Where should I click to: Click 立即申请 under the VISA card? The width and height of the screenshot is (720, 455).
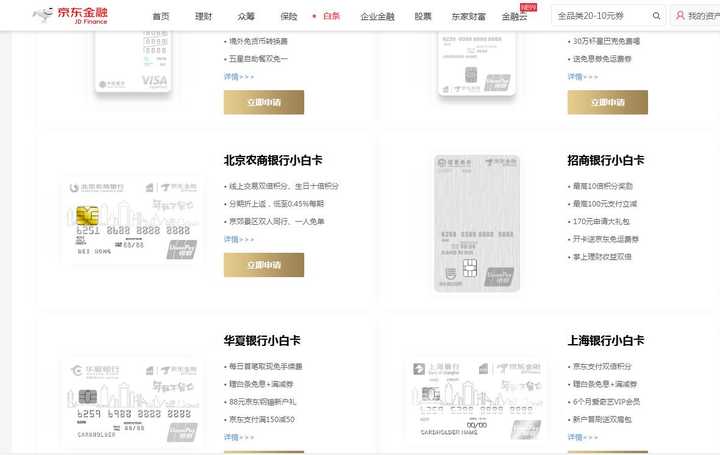pos(264,102)
